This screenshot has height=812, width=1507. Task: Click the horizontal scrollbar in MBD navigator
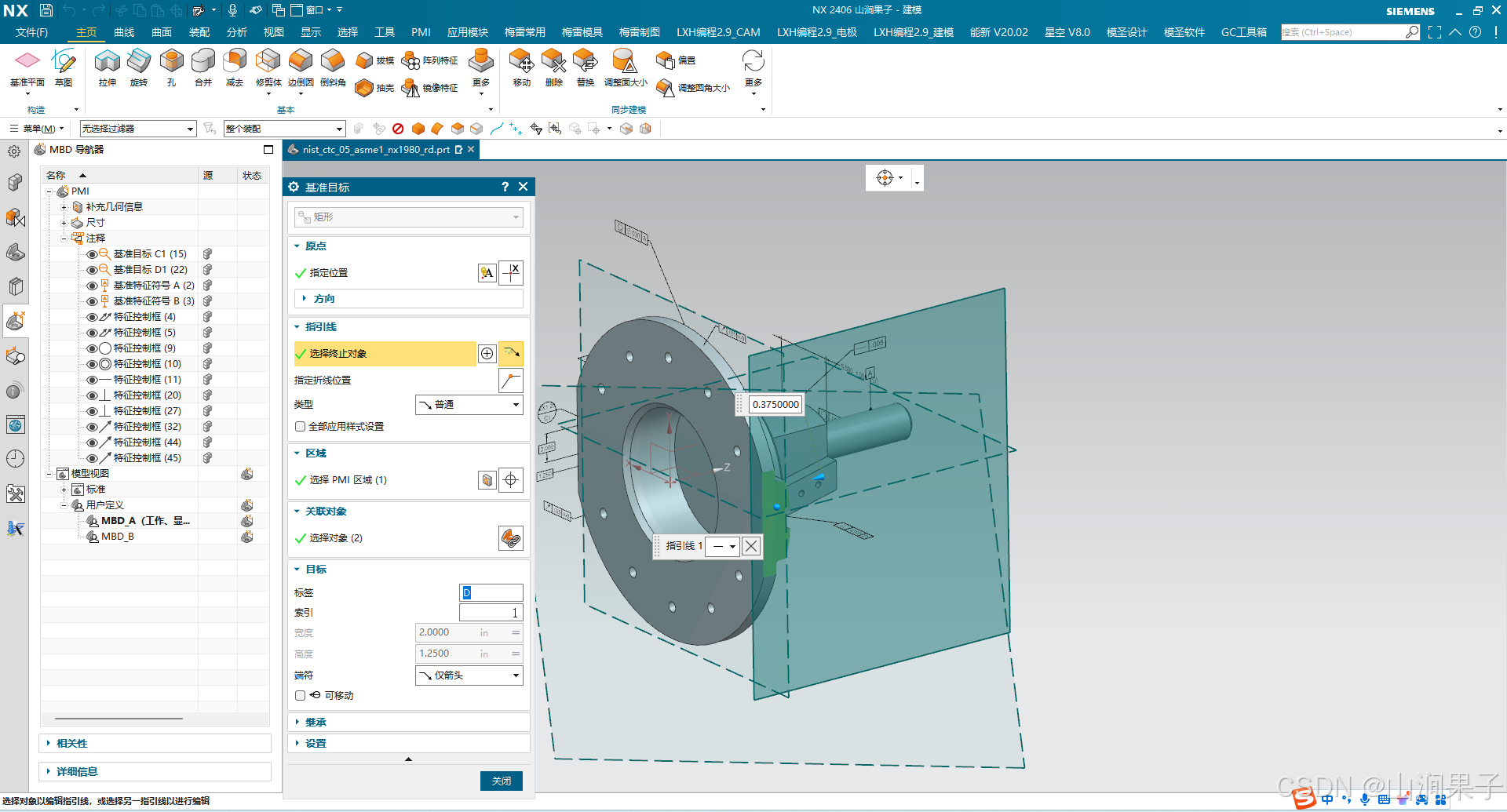point(119,719)
